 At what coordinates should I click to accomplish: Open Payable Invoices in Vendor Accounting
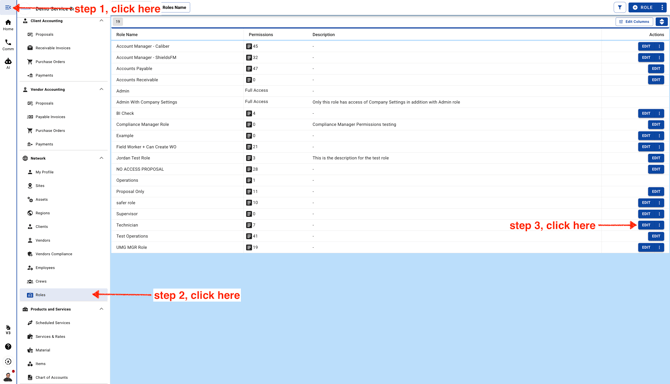(50, 117)
